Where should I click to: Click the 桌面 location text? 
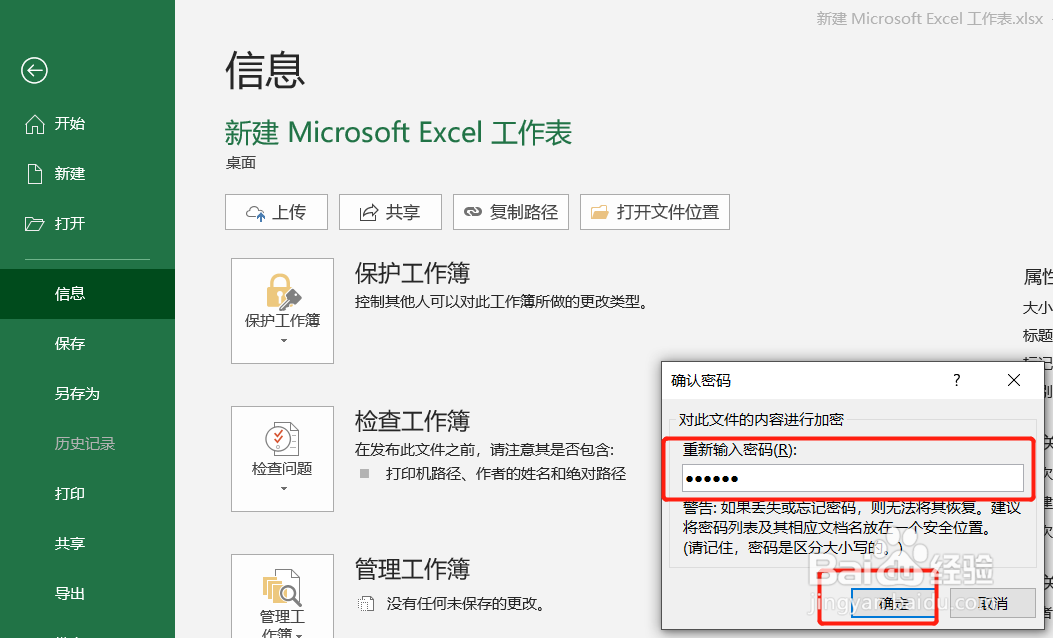pos(240,163)
